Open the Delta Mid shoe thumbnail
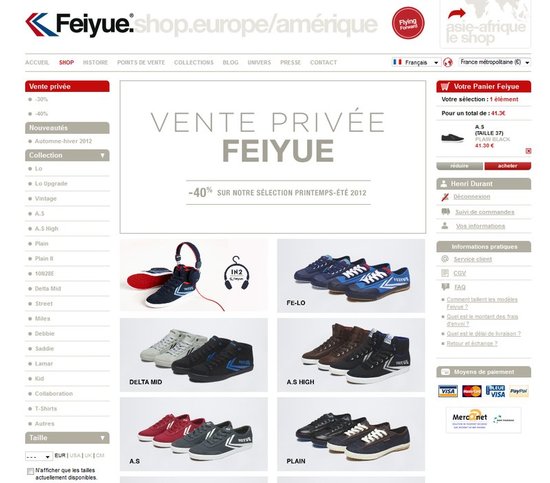The height and width of the screenshot is (483, 550). pos(194,355)
